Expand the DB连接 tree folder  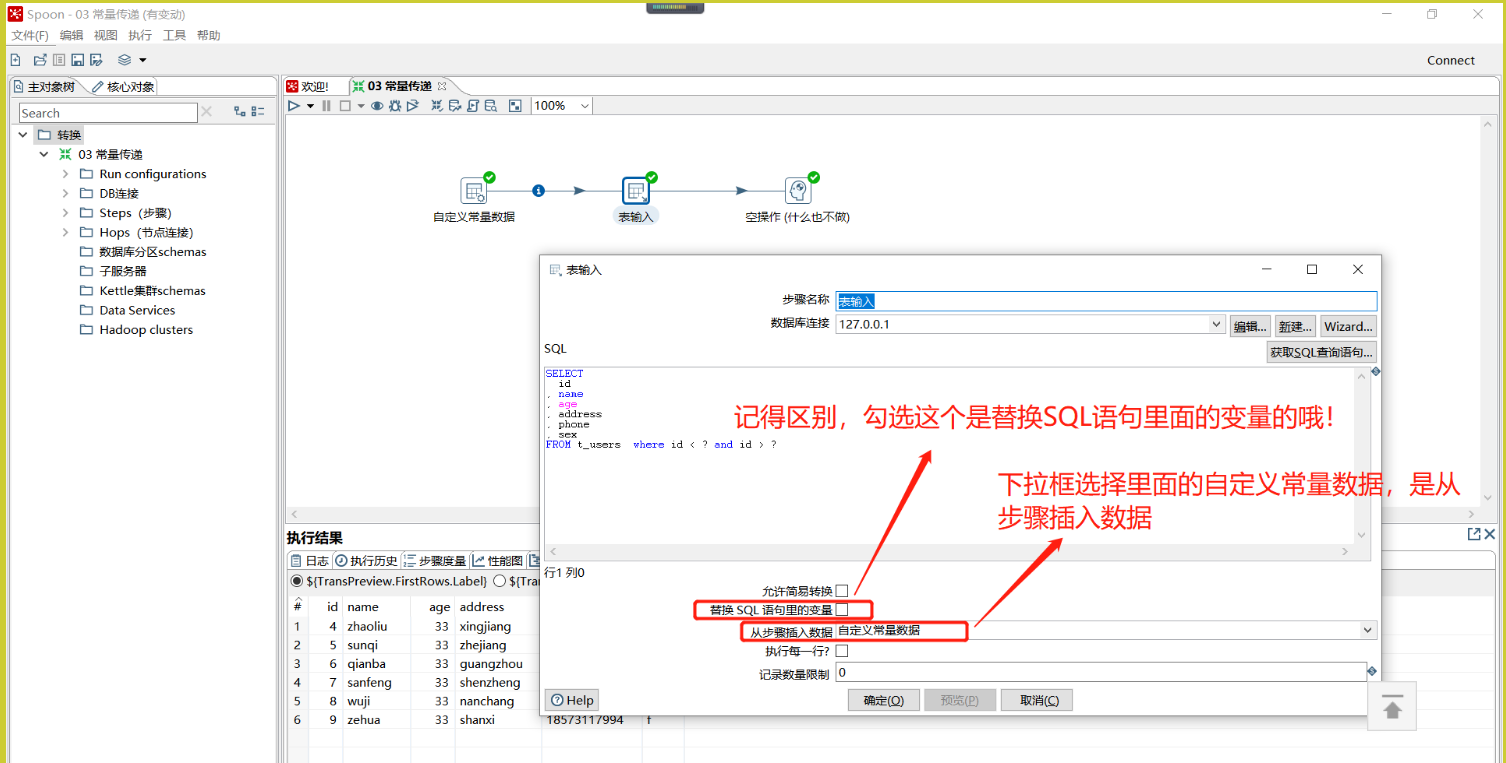[x=65, y=193]
